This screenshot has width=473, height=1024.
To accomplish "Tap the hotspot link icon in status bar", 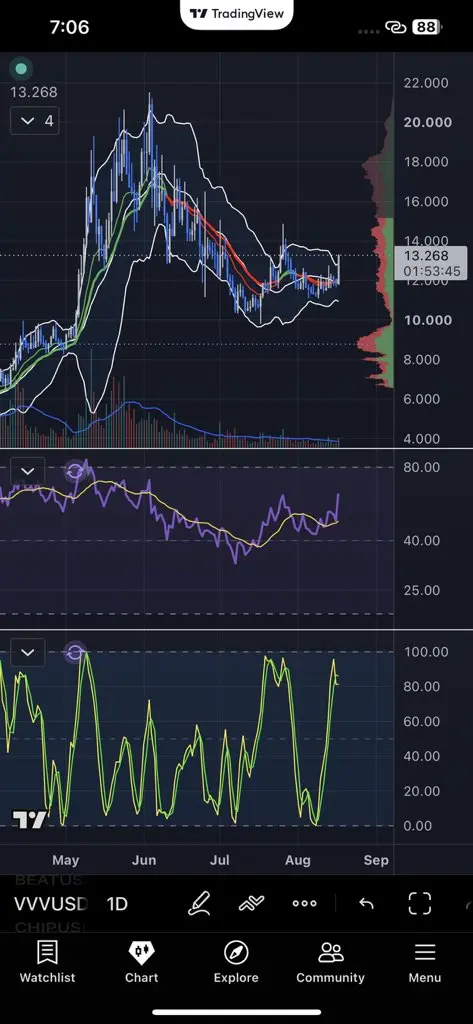I will click(x=395, y=27).
